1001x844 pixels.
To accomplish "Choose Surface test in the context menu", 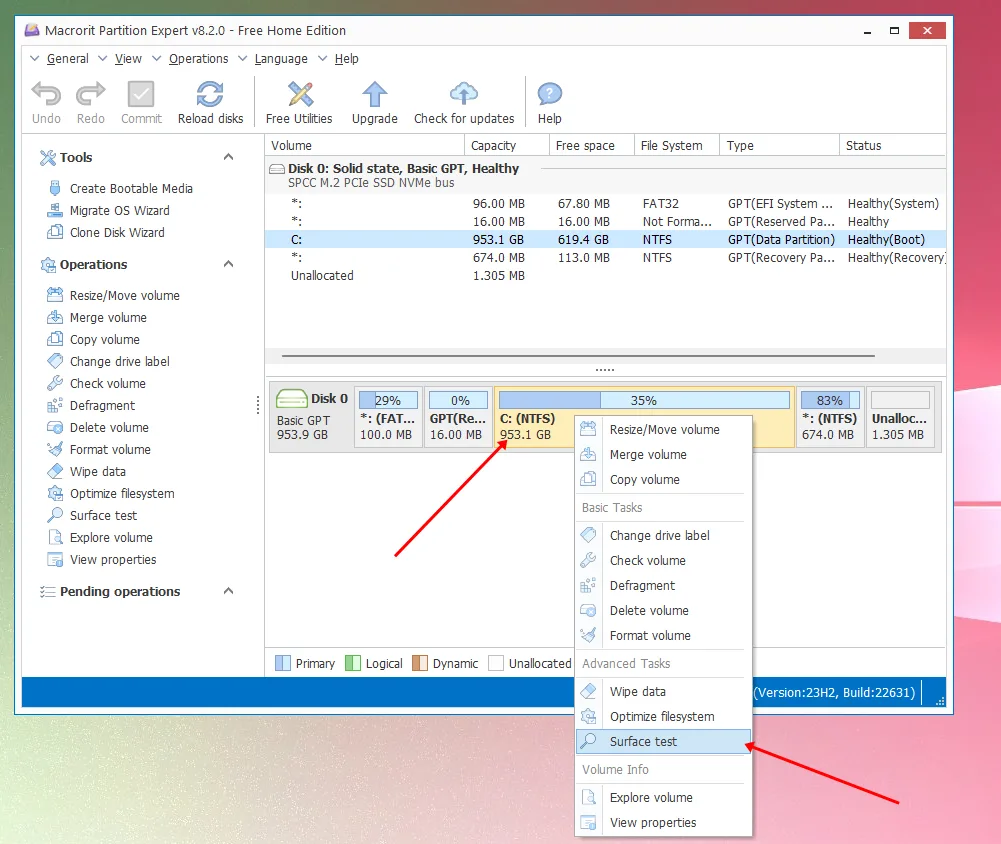I will [x=643, y=741].
